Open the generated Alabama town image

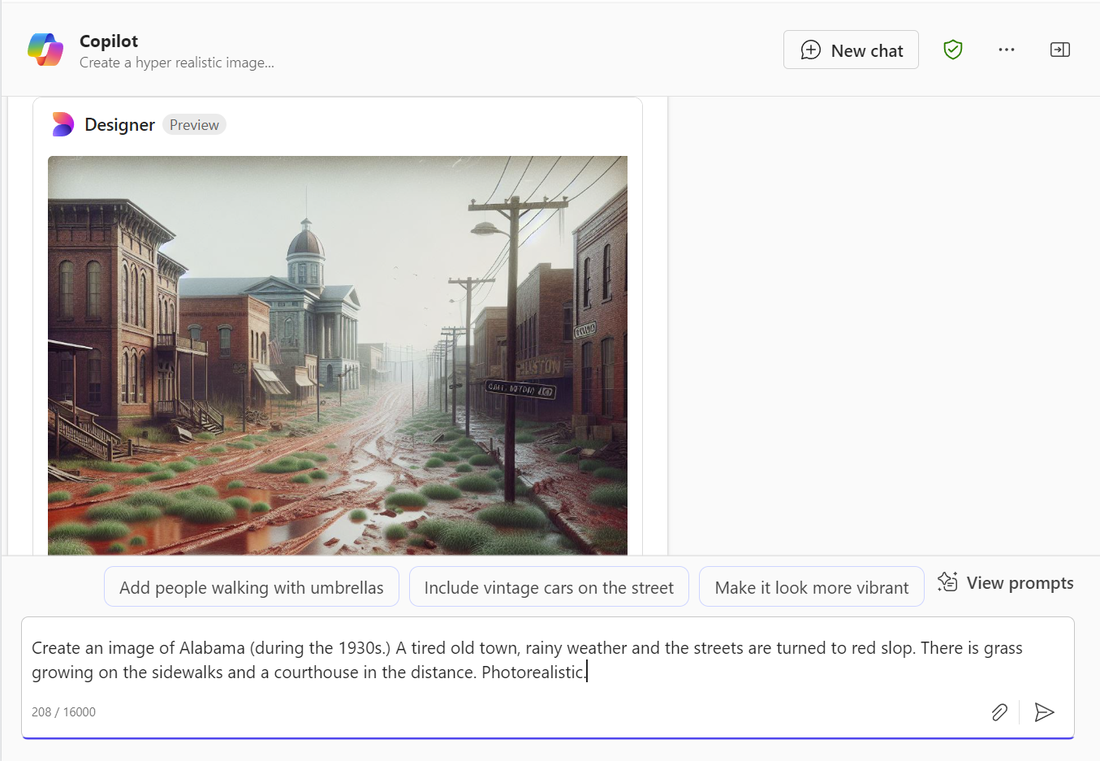(337, 355)
